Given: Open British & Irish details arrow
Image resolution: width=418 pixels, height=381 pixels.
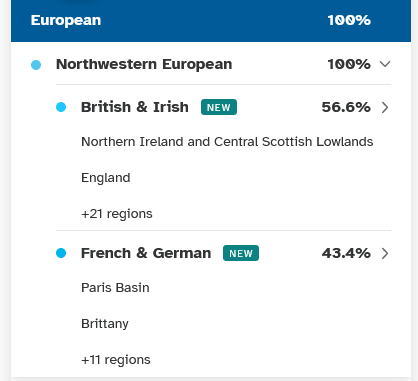Looking at the screenshot, I should (385, 107).
